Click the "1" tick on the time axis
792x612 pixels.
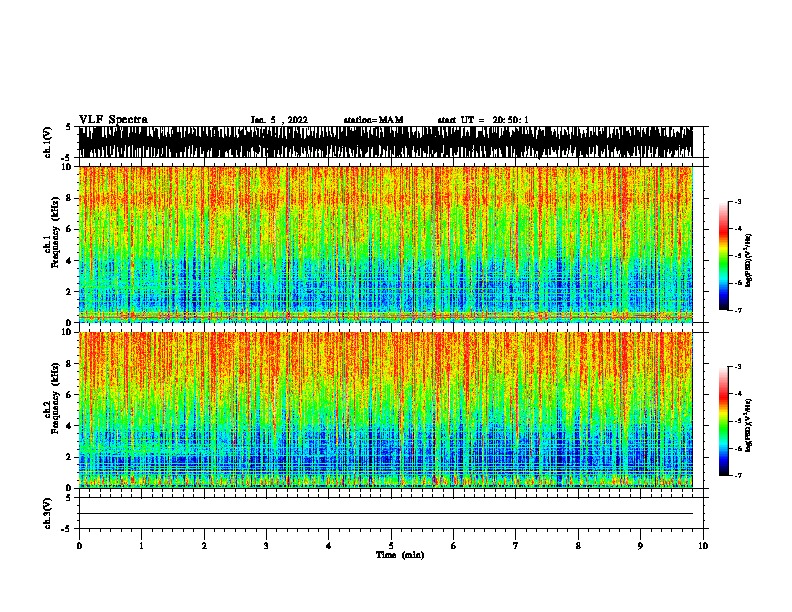[142, 546]
